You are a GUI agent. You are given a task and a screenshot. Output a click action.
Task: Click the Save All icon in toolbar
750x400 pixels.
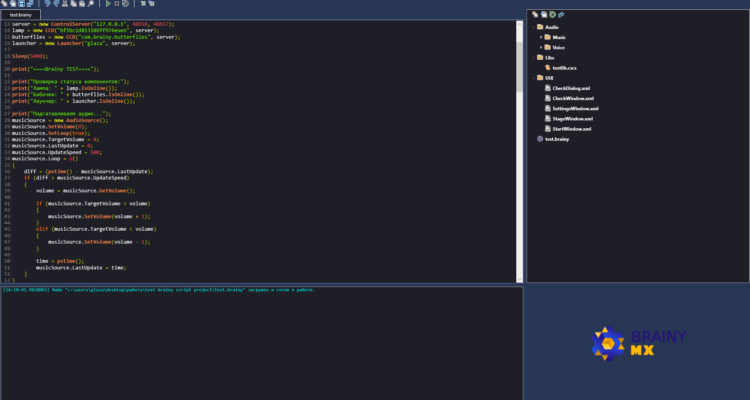point(30,3)
